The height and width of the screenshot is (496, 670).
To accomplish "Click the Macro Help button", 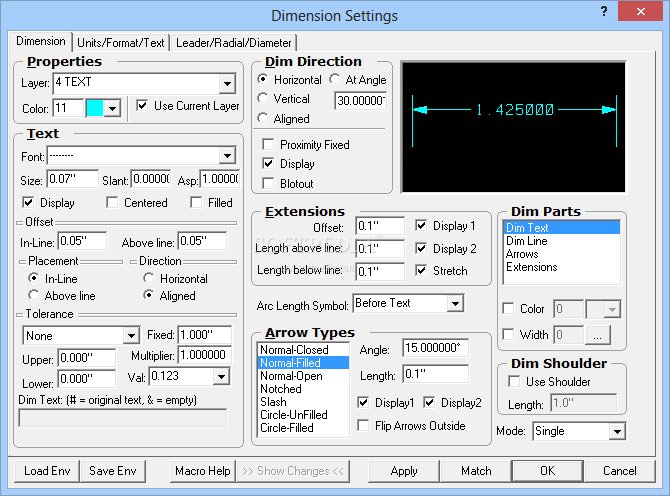I will coord(203,471).
